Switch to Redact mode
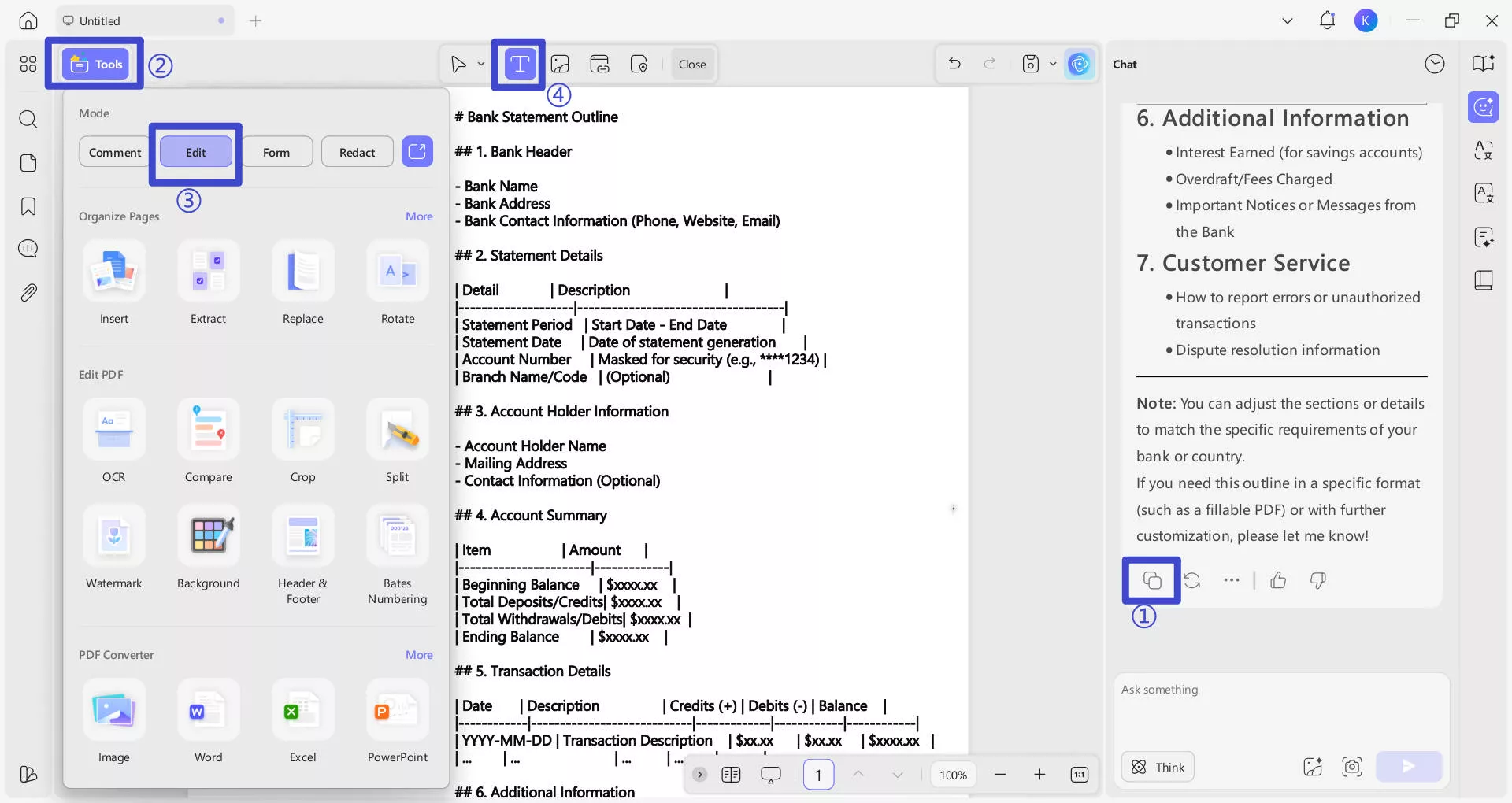The width and height of the screenshot is (1512, 803). (x=357, y=152)
